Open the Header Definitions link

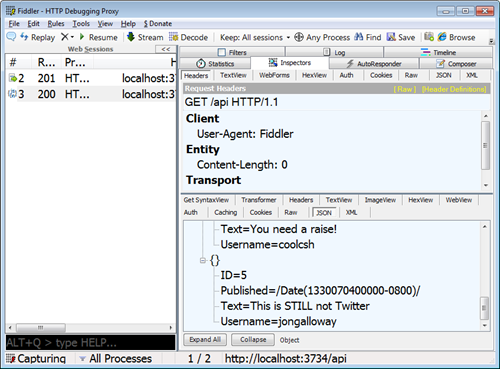(x=454, y=89)
